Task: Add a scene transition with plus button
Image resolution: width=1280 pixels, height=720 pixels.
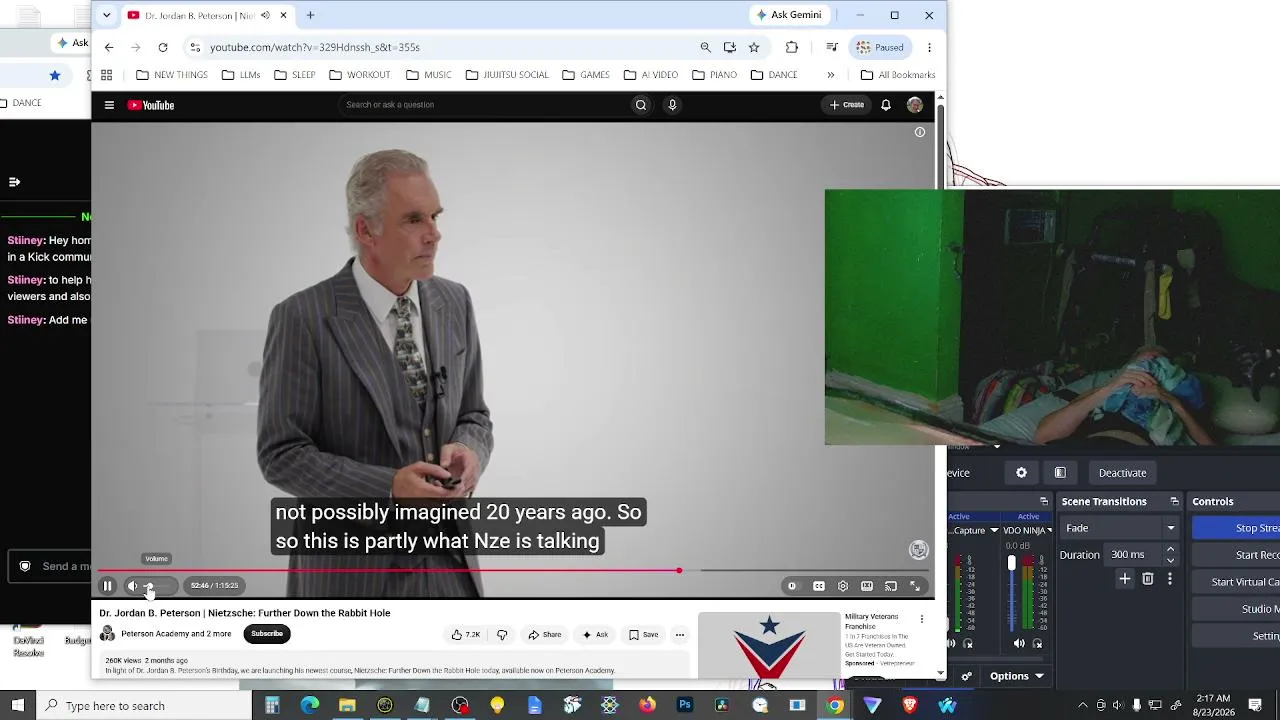Action: click(x=1125, y=579)
